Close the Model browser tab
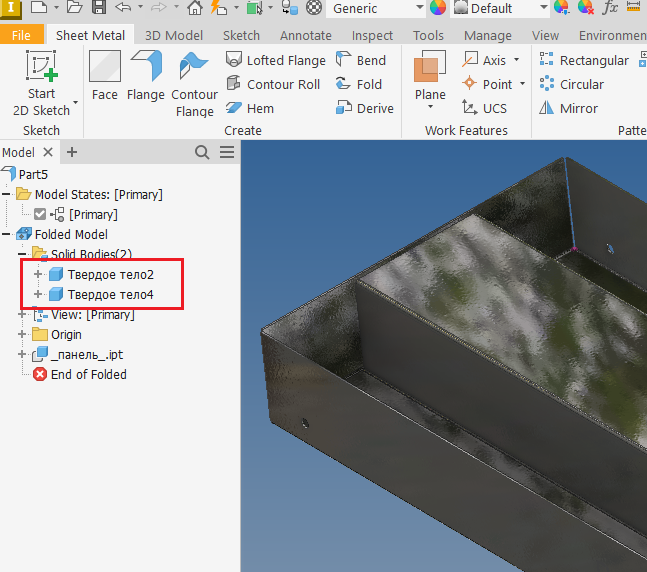The image size is (647, 572). (x=48, y=152)
